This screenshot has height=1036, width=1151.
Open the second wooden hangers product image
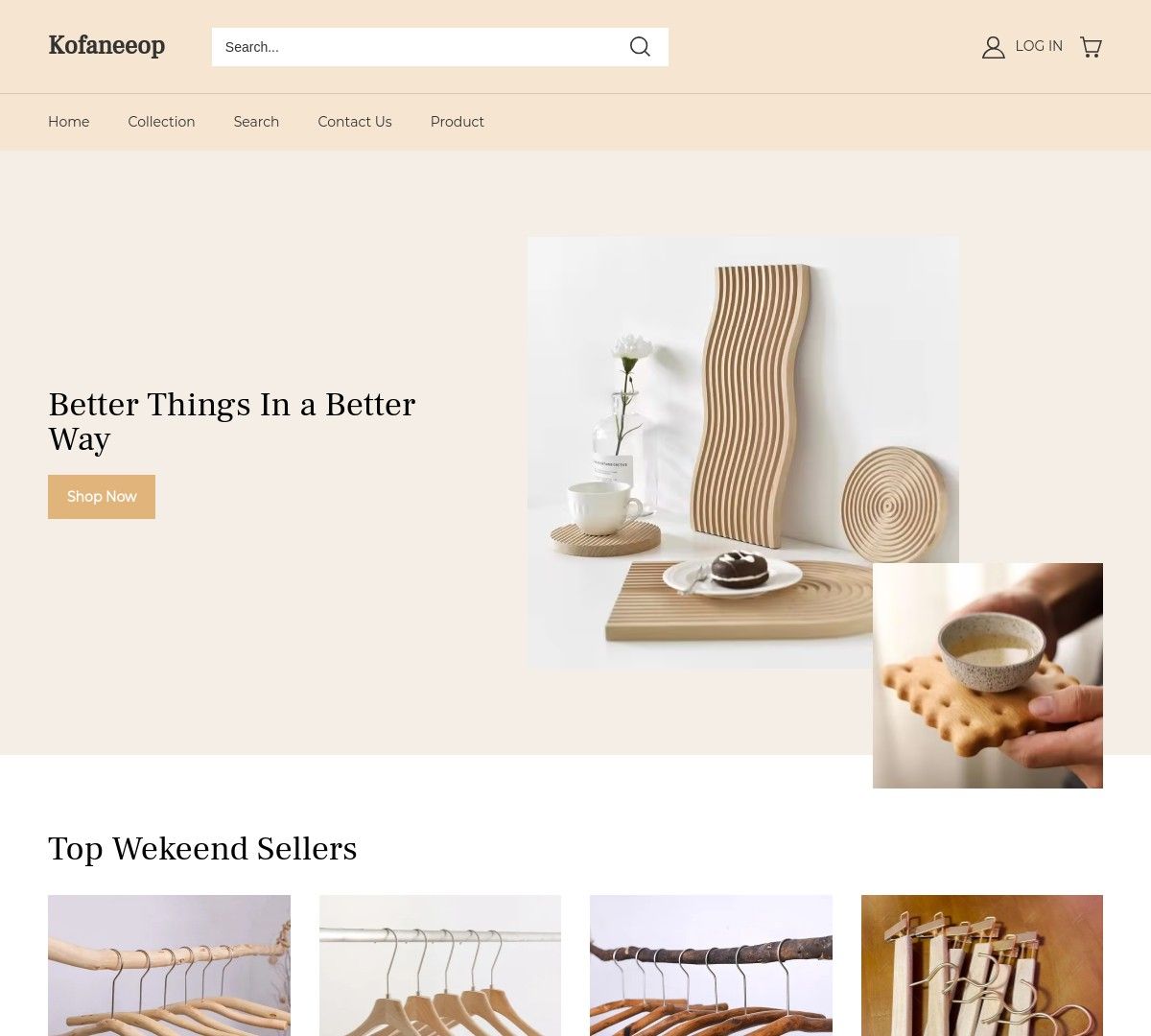tap(440, 965)
